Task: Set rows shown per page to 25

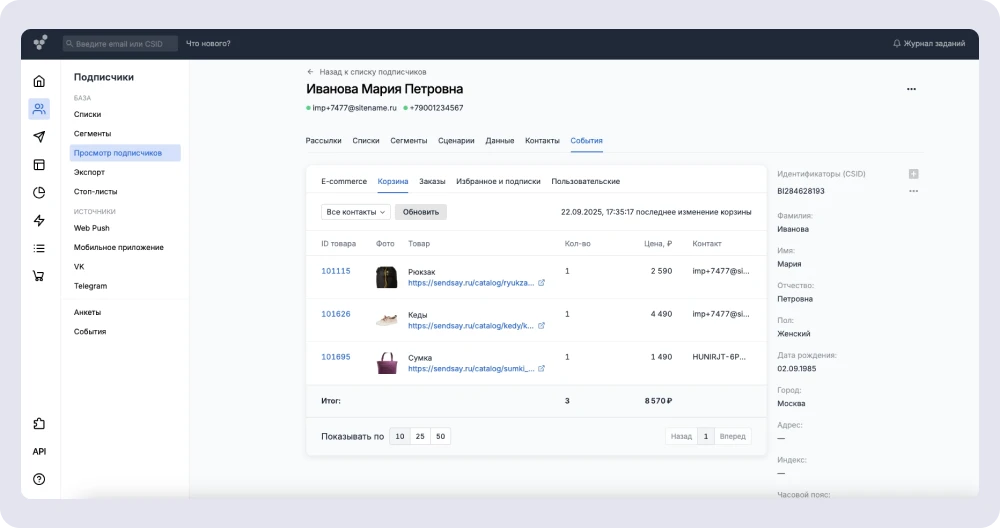Action: click(x=420, y=436)
